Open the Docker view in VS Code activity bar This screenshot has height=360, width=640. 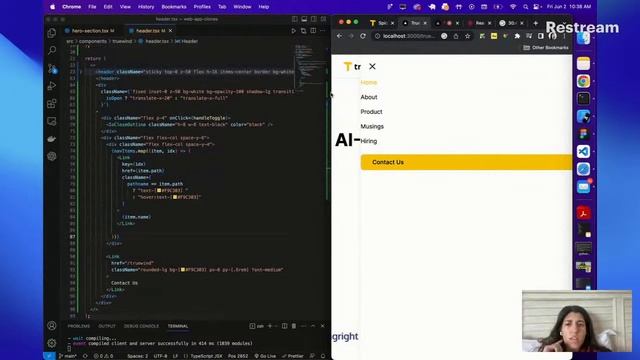tap(52, 139)
